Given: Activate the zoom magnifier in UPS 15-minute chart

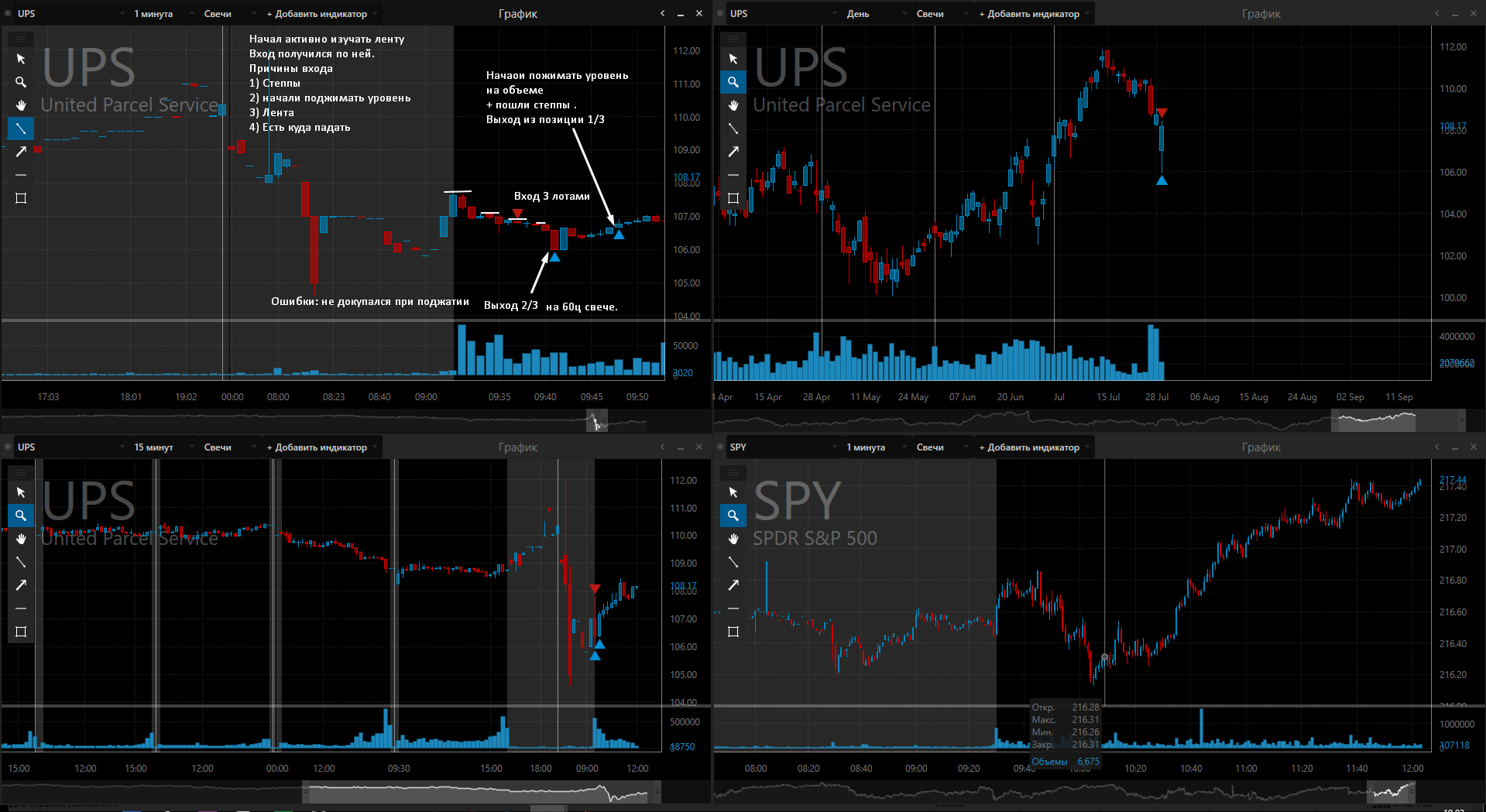Looking at the screenshot, I should (21, 516).
